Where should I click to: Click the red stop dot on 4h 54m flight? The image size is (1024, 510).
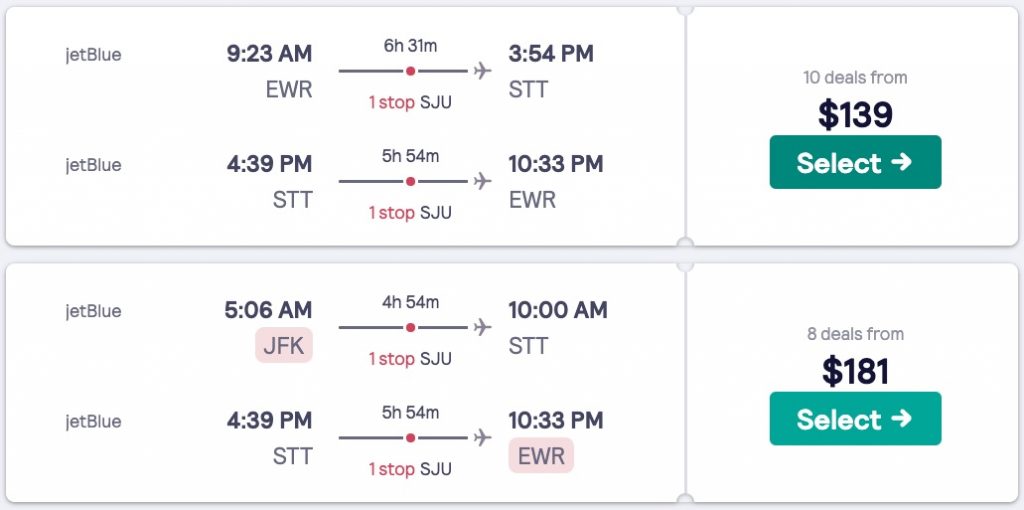coord(410,327)
